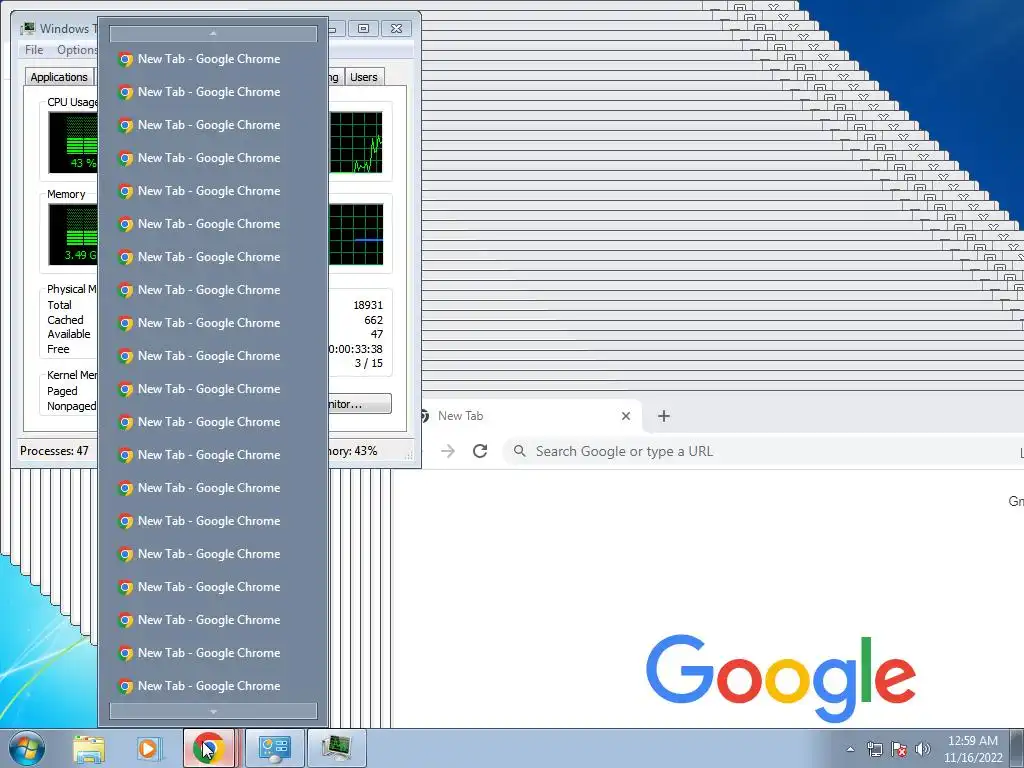Click the Task Manager window title icon
The height and width of the screenshot is (768, 1024).
tap(27, 28)
